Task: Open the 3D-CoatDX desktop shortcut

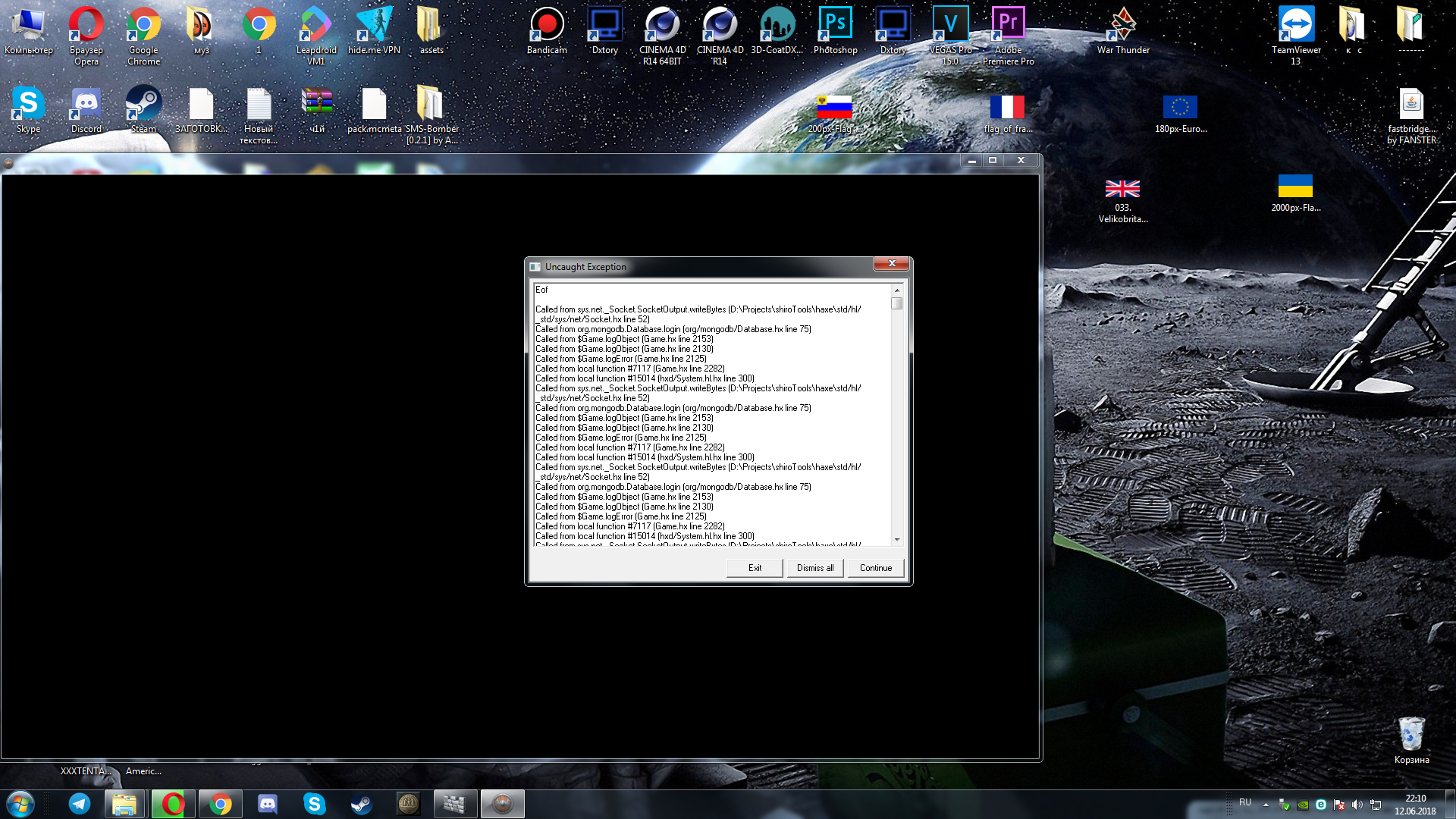Action: pyautogui.click(x=777, y=32)
